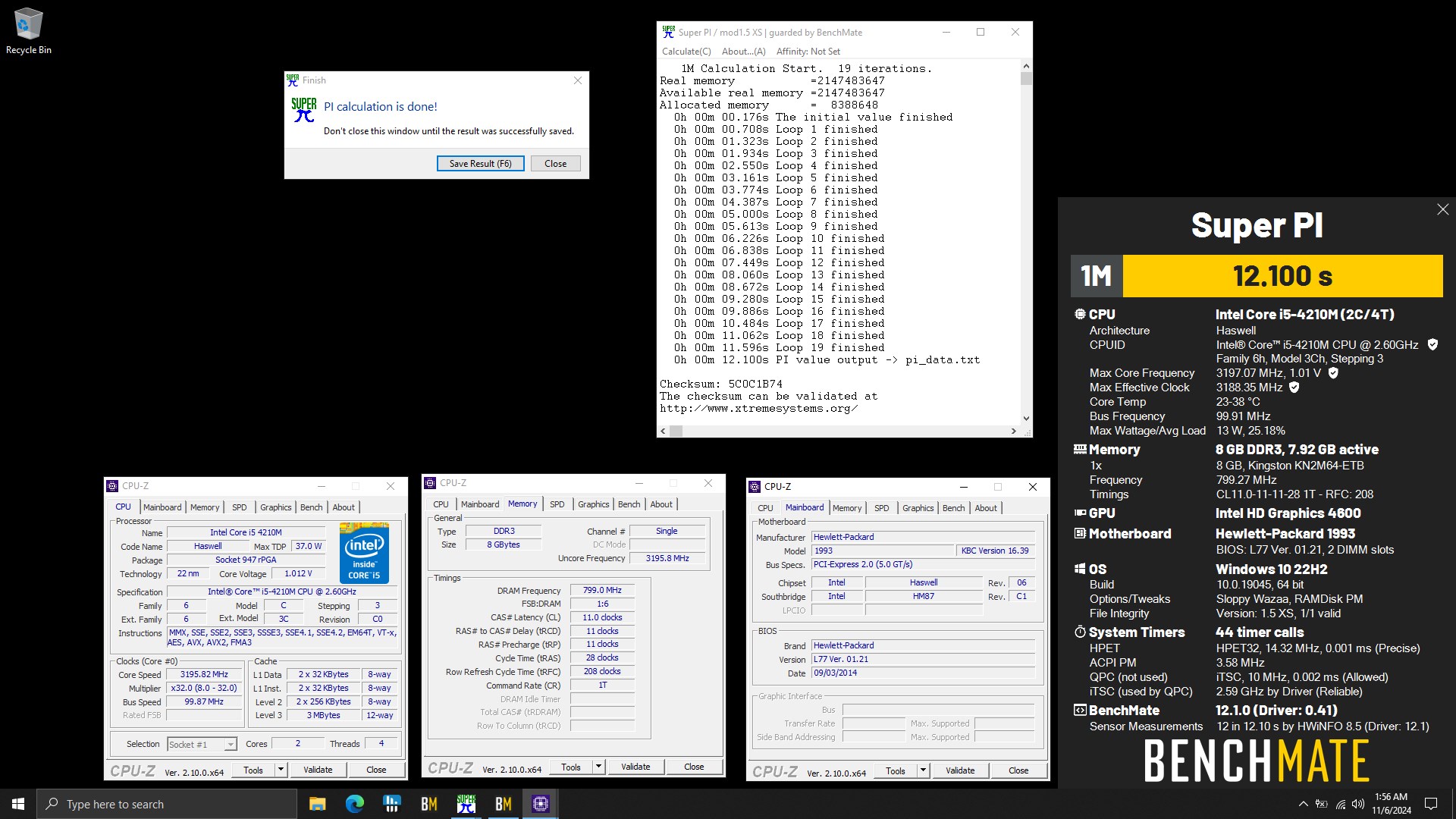Open the first BenchMate taskbar icon

pos(428,804)
